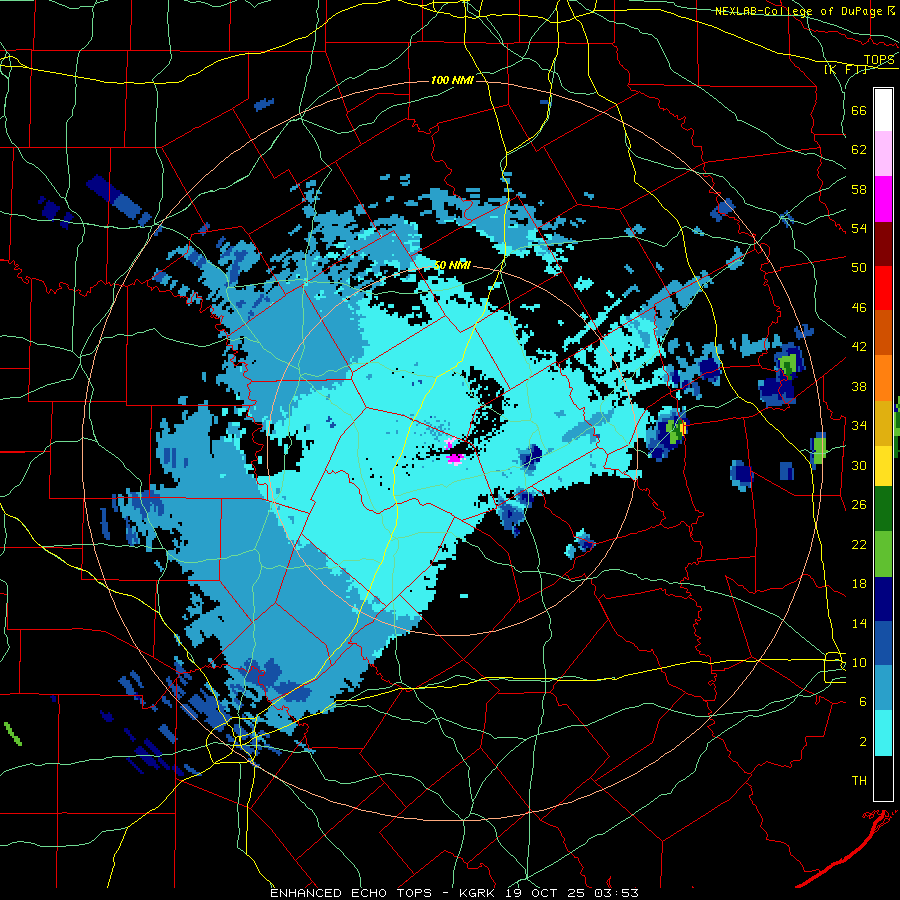900x900 pixels.
Task: Pick the medium blue swatch between 14 and 10
Action: 883,643
